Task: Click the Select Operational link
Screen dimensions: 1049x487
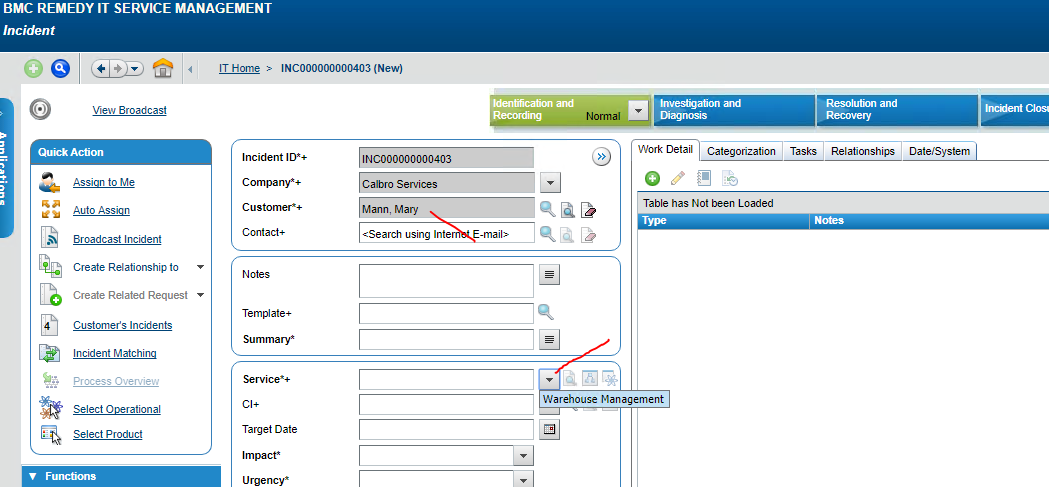Action: [117, 409]
